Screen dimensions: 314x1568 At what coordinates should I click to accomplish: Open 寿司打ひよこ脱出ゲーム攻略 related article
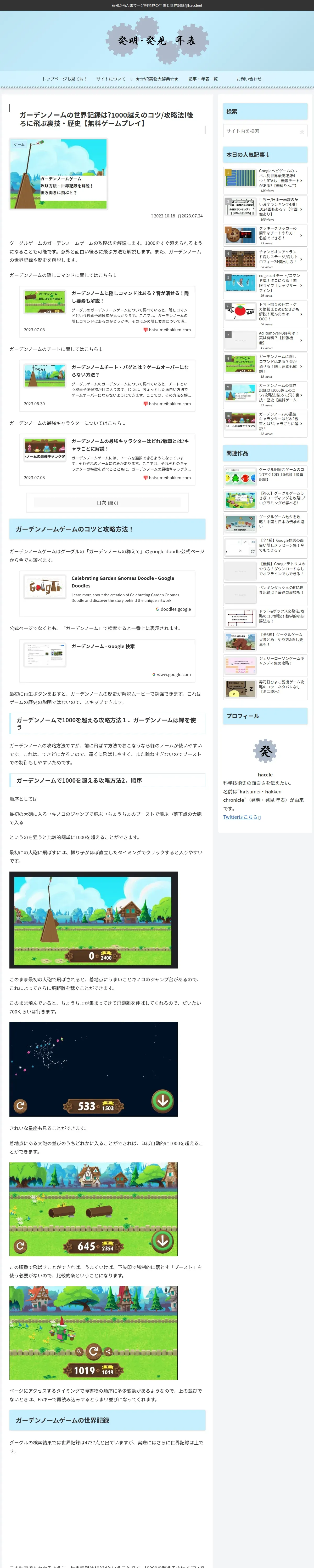coord(265,689)
